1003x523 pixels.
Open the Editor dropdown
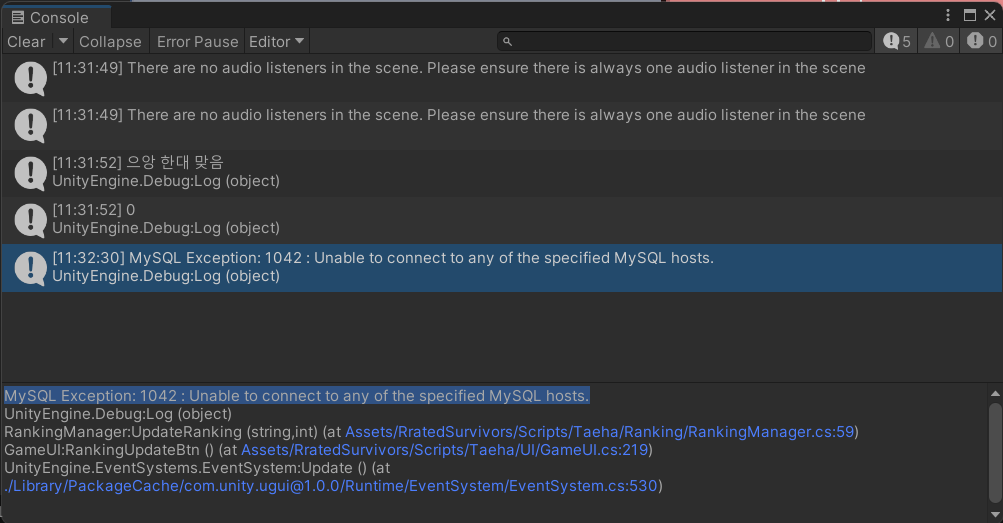pyautogui.click(x=276, y=41)
